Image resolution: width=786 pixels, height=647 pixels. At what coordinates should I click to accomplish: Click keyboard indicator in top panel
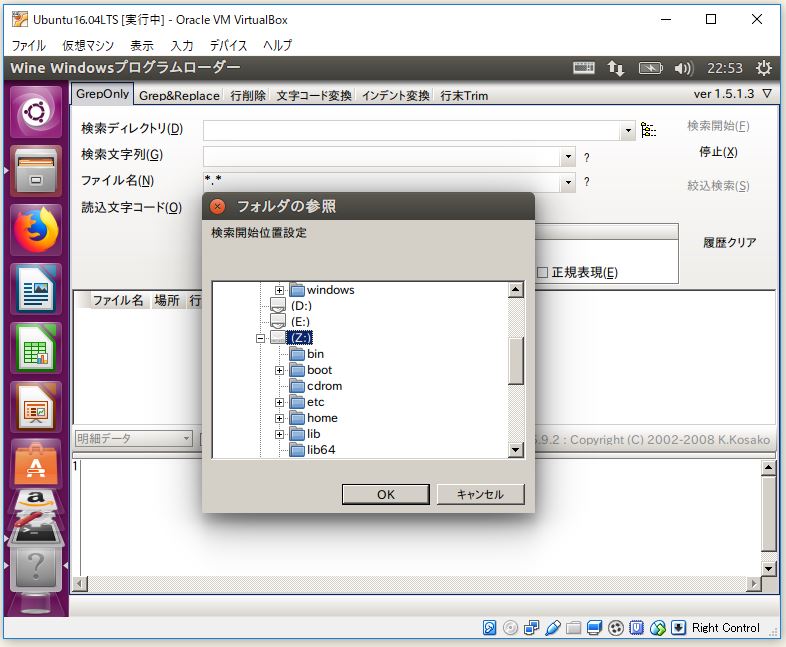[x=584, y=68]
